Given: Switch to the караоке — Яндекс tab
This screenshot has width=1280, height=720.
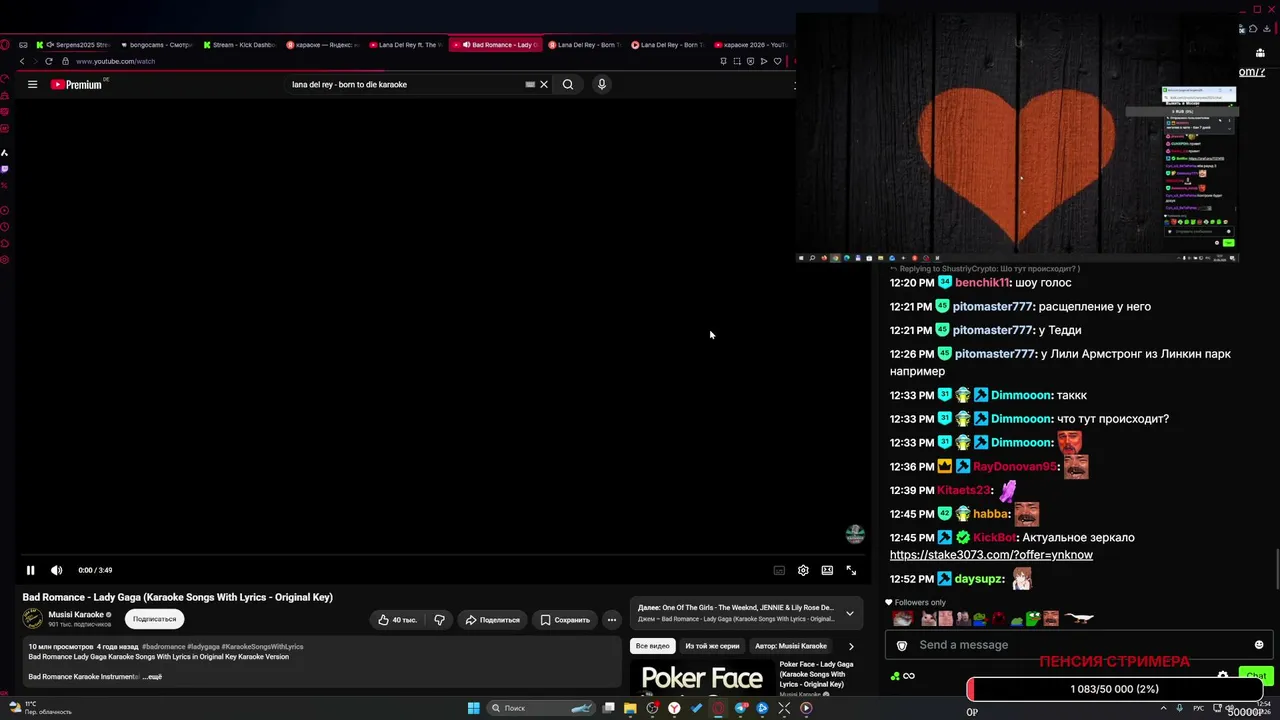Looking at the screenshot, I should tap(323, 45).
